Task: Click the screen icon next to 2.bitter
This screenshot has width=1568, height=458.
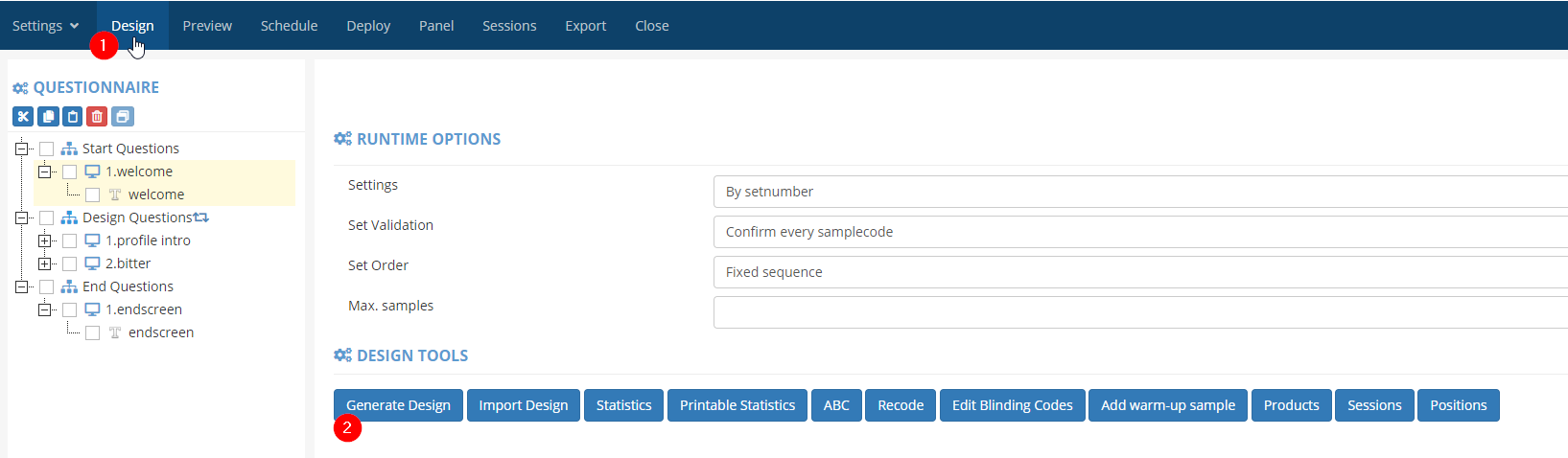Action: tap(92, 263)
